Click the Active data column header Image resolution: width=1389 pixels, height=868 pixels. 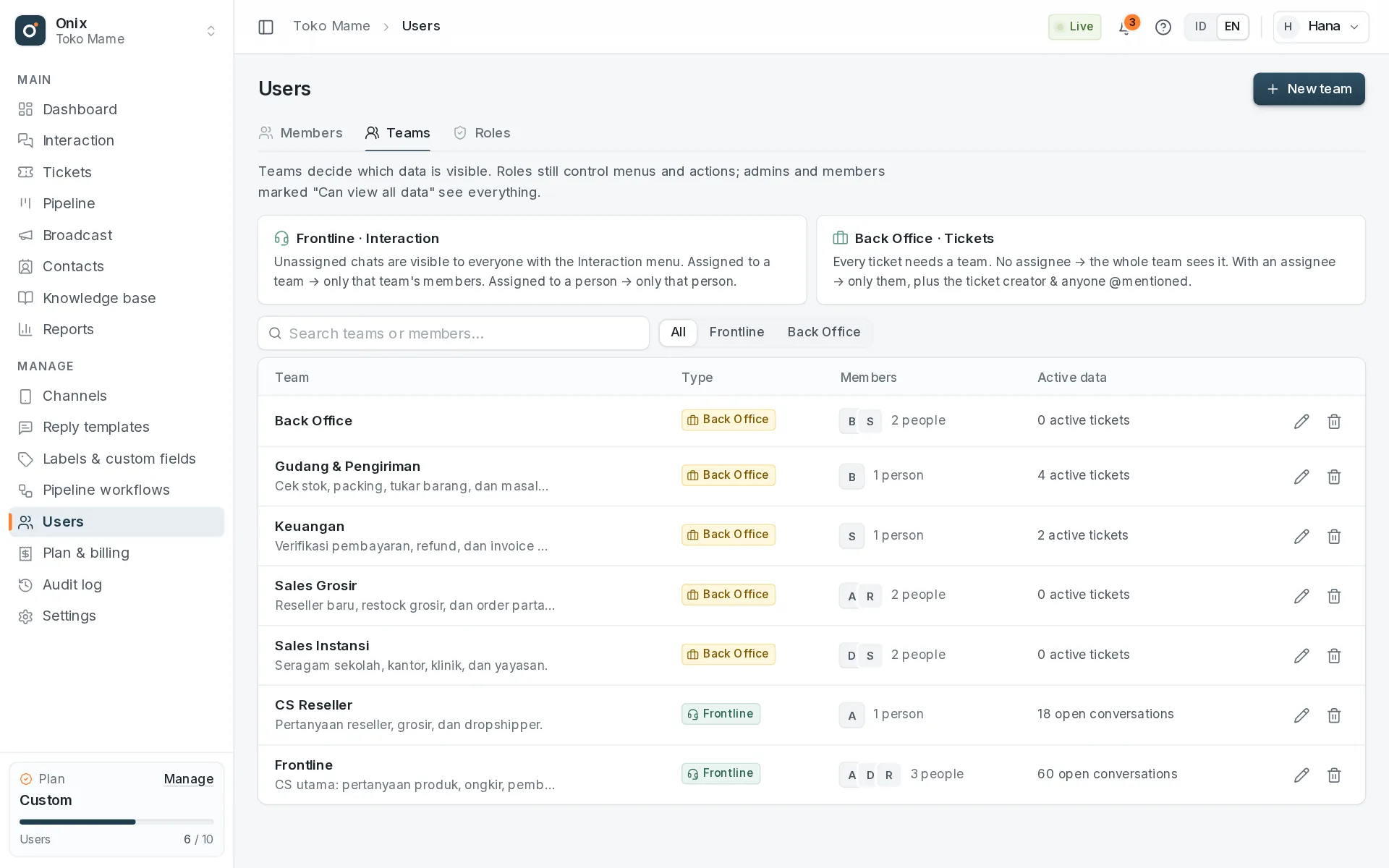[x=1071, y=378]
